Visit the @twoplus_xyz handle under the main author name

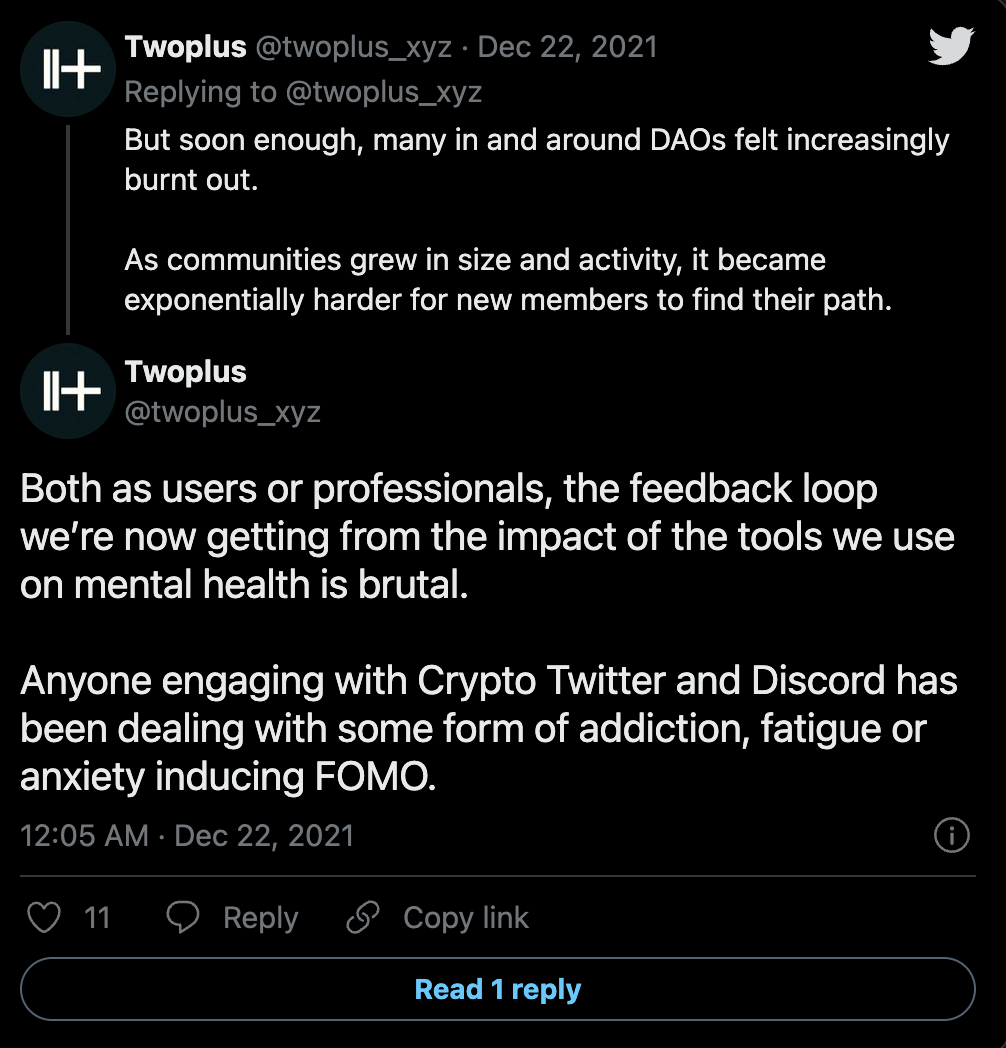(223, 412)
